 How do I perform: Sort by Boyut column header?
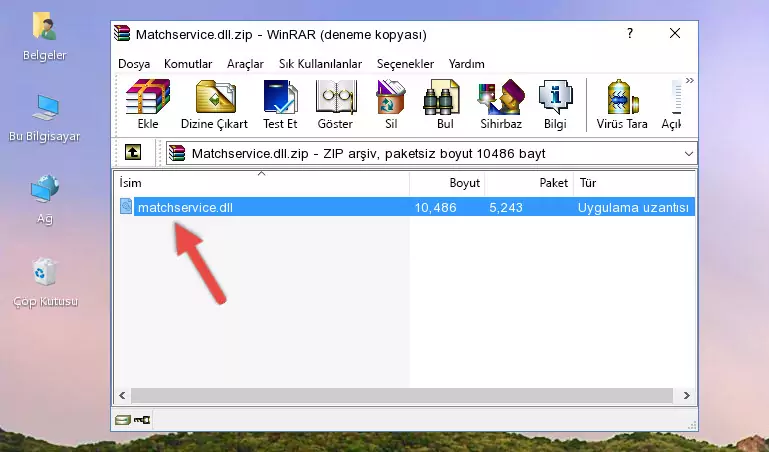(x=447, y=182)
